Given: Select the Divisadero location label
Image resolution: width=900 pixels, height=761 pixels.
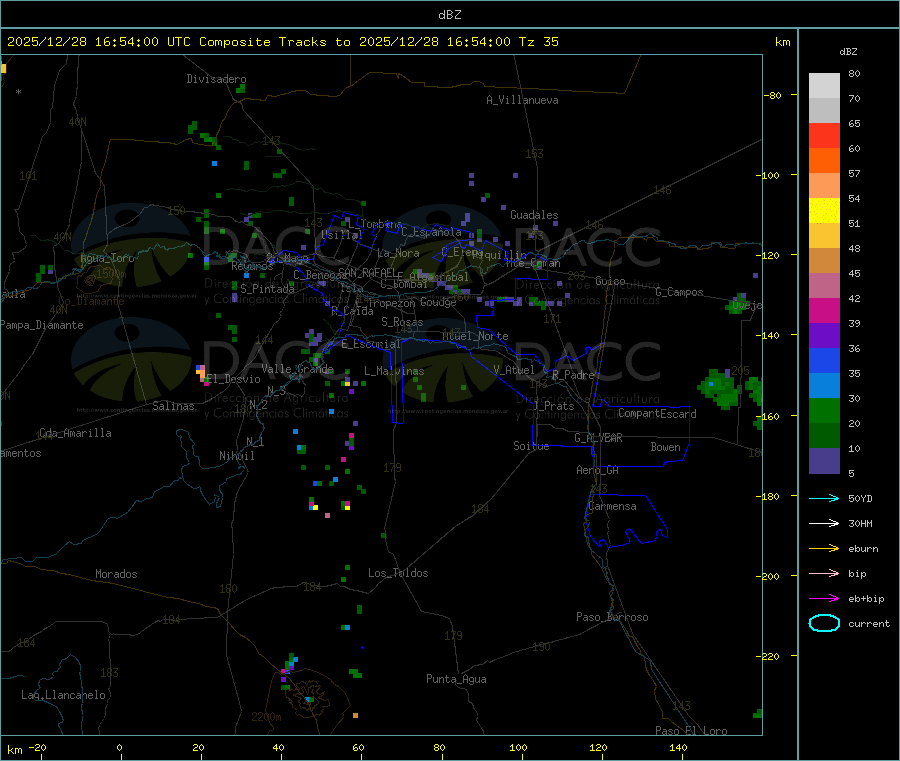Looking at the screenshot, I should click(x=216, y=79).
